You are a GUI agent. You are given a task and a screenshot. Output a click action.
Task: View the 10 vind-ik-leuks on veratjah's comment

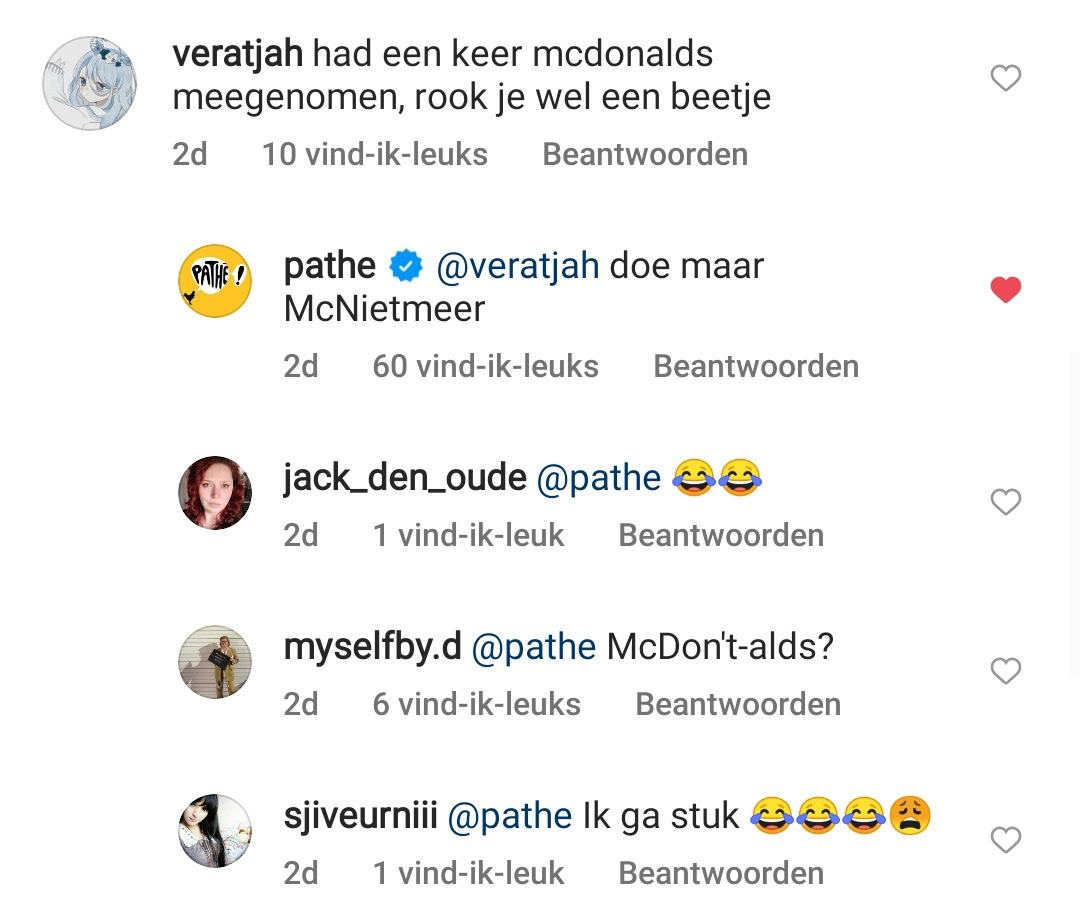pos(375,154)
